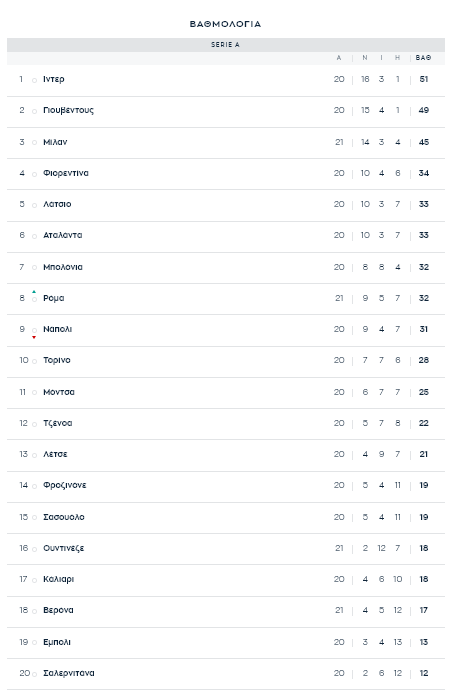Click the green up arrow above Ρομα's marker
The image size is (452, 694).
pyautogui.click(x=34, y=292)
